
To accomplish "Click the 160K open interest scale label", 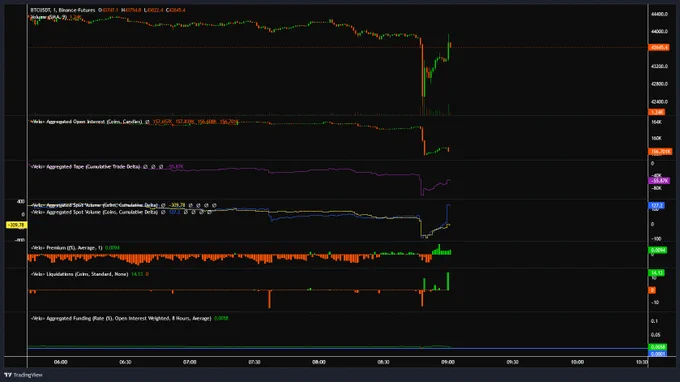I will 657,138.
